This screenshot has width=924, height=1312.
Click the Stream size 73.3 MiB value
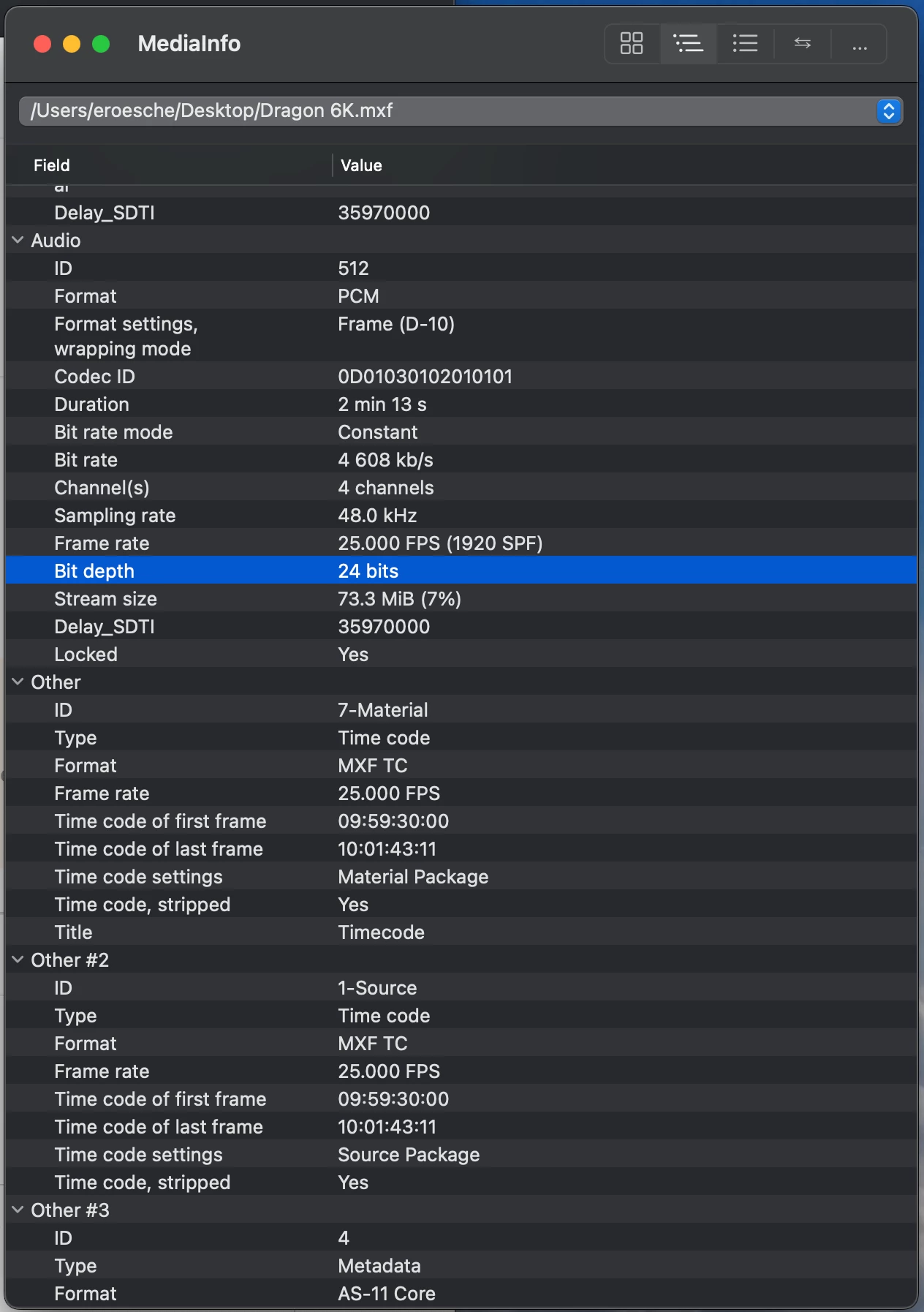point(399,599)
